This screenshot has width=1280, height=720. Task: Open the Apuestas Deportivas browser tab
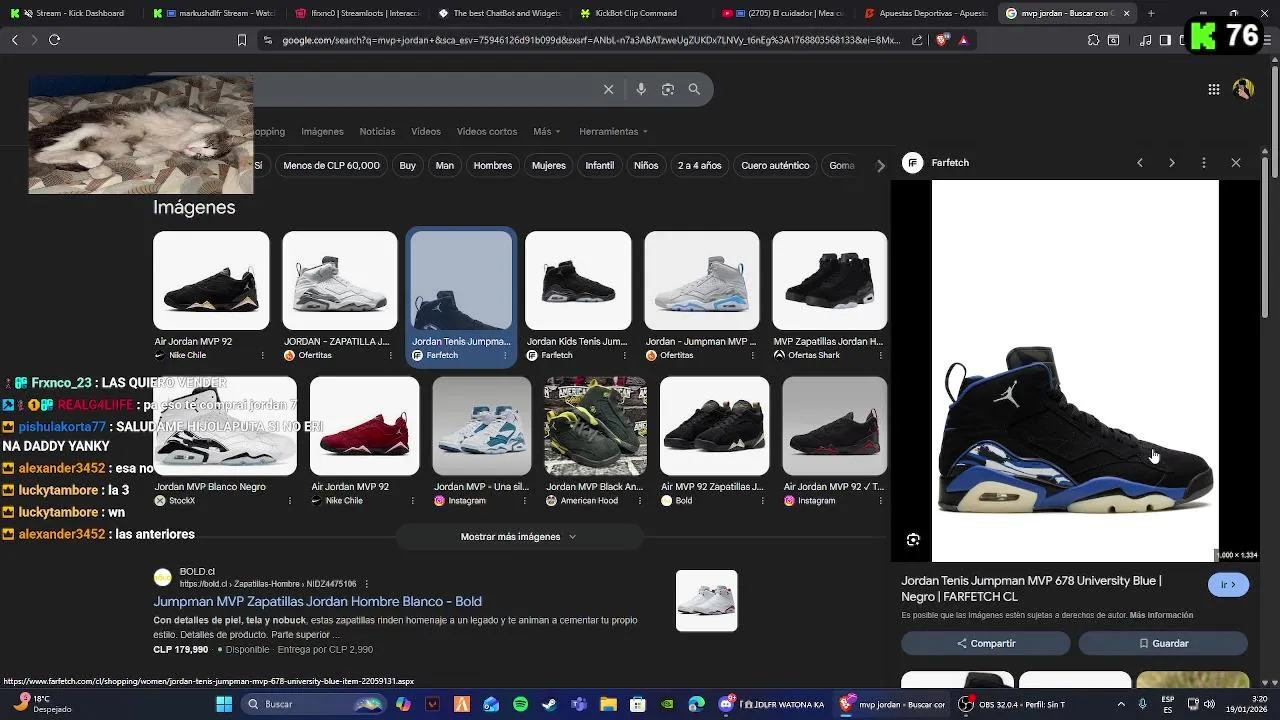pyautogui.click(x=926, y=13)
